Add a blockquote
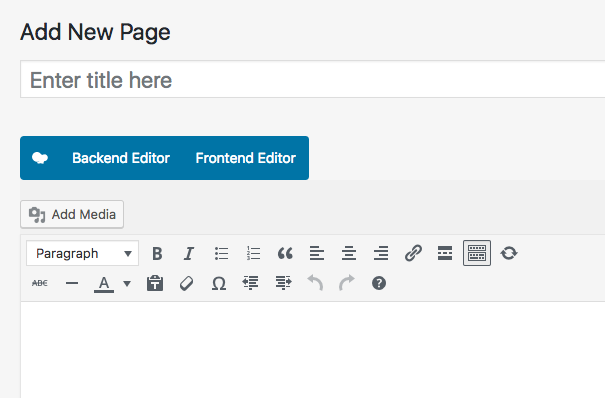Viewport: 605px width, 398px height. tap(285, 253)
